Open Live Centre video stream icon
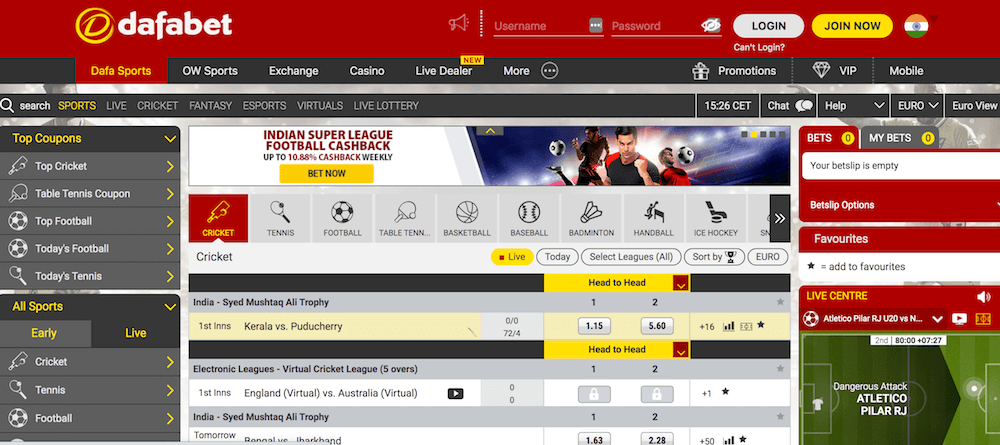1000x445 pixels. 959,318
